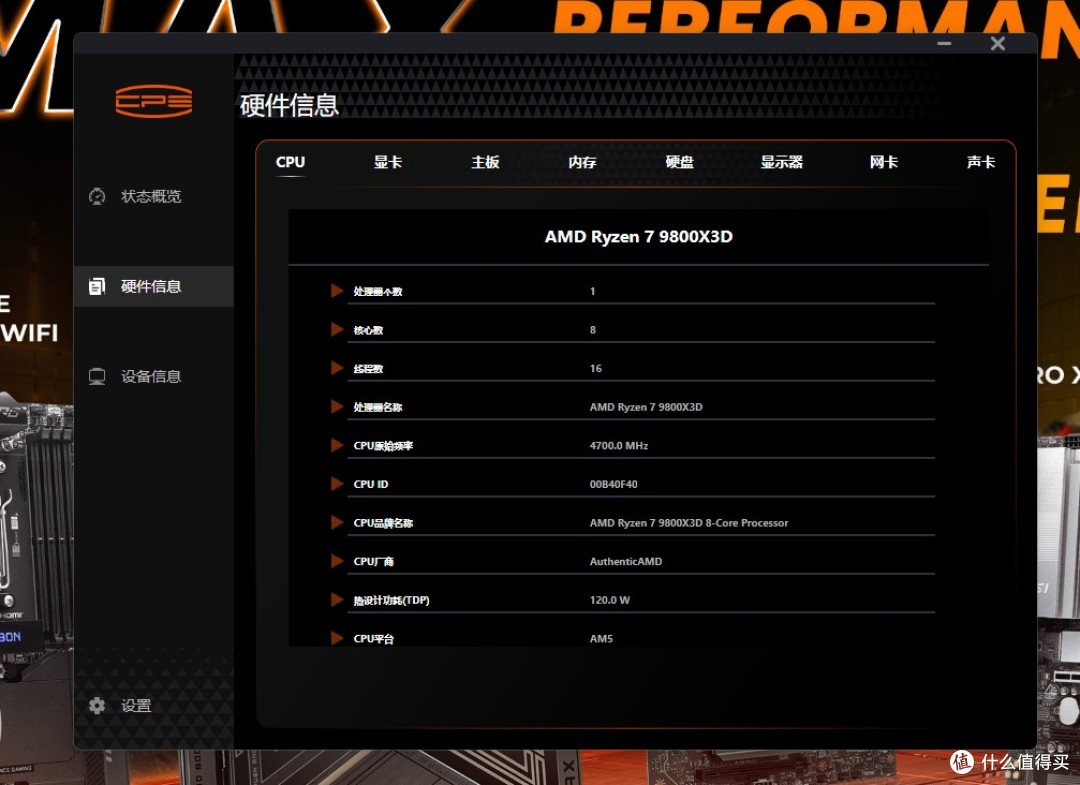This screenshot has width=1080, height=785.
Task: Click the thread count value 16
Action: coord(596,368)
